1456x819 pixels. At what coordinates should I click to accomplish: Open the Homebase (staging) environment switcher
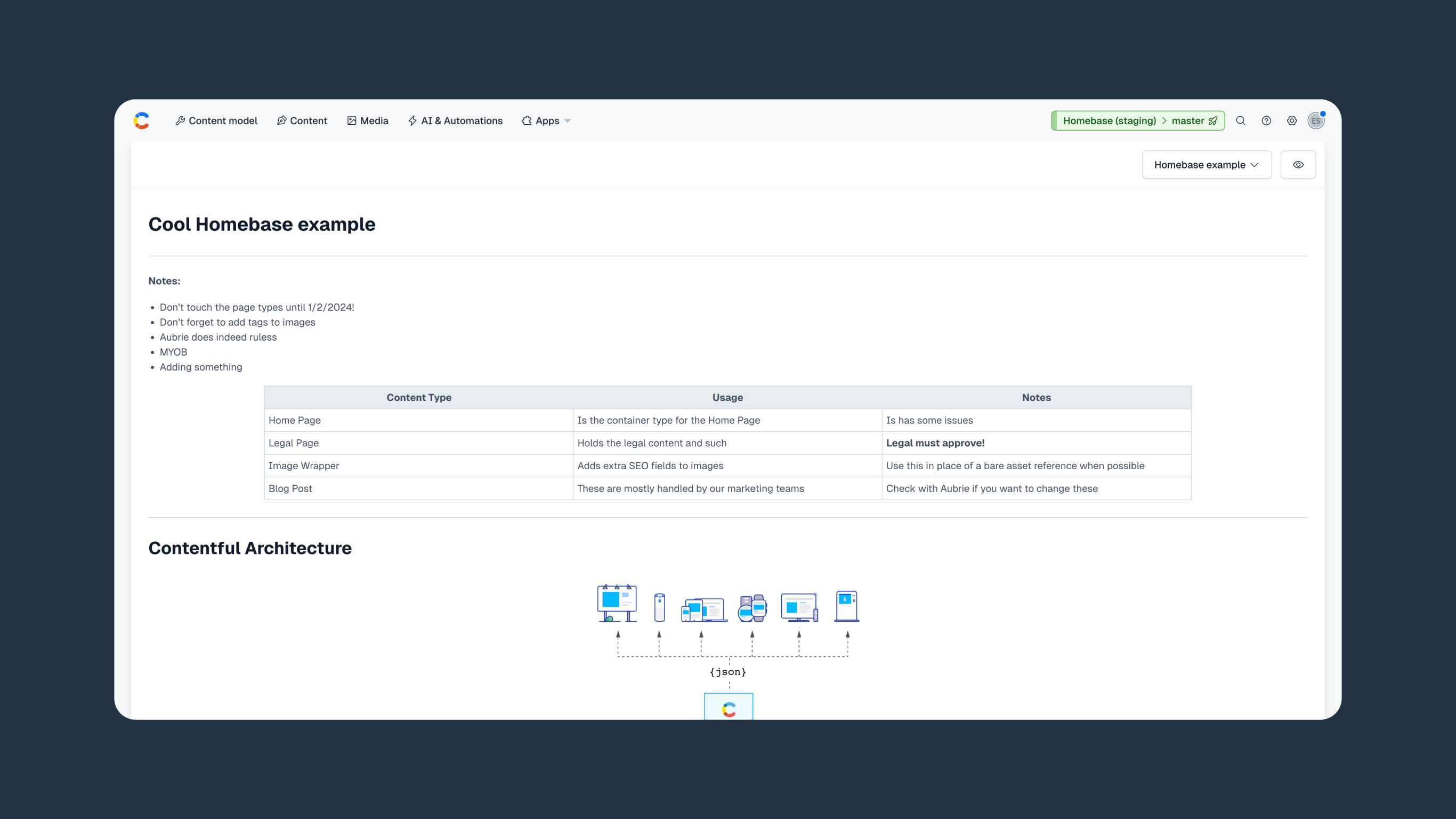coord(1109,121)
